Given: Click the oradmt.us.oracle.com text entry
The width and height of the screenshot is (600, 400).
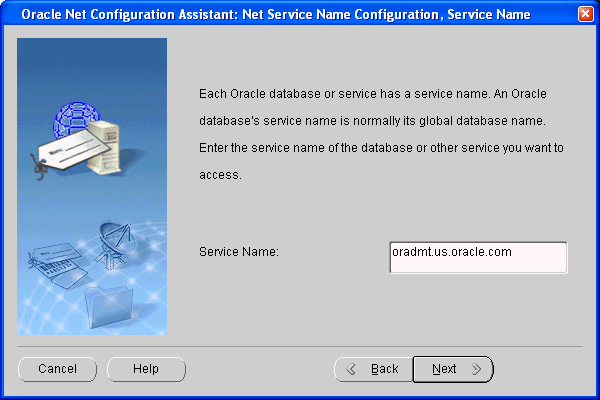Looking at the screenshot, I should (452, 252).
